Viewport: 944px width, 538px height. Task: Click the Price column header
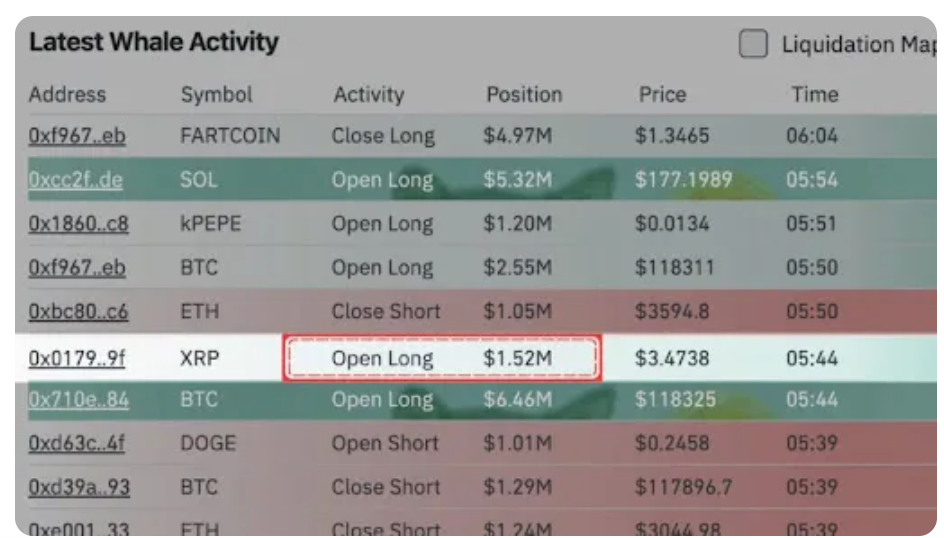pyautogui.click(x=662, y=95)
